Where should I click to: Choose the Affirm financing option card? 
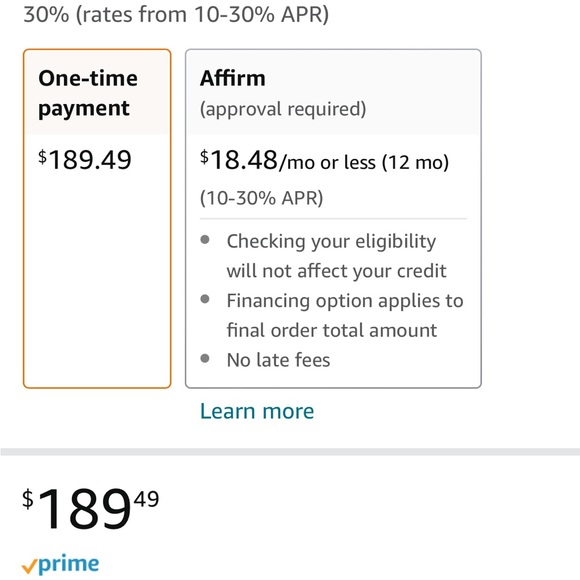(x=333, y=218)
